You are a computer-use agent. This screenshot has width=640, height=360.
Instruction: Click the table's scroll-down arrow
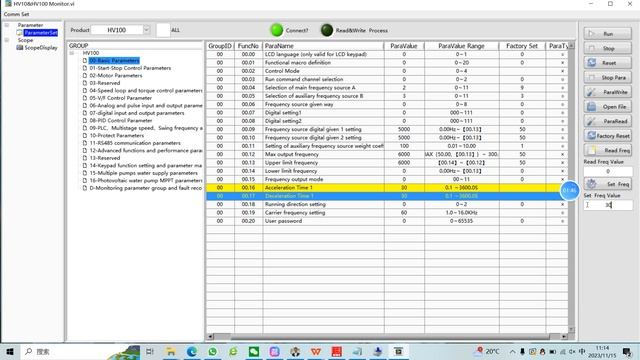click(571, 329)
